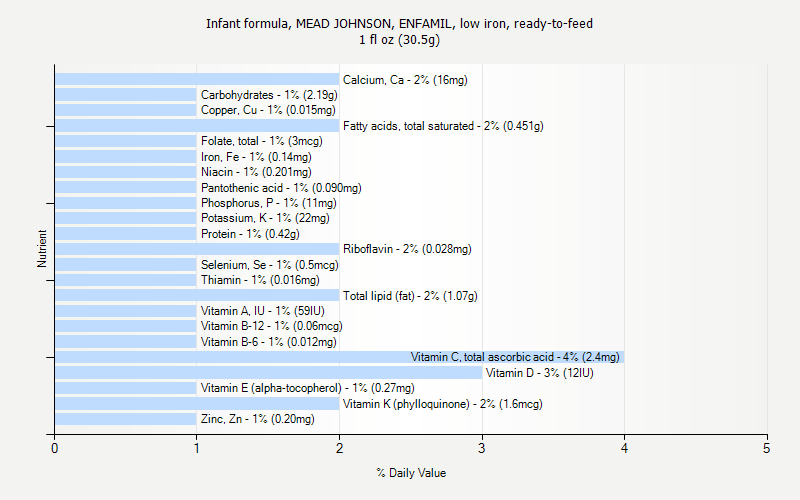The width and height of the screenshot is (800, 500).
Task: Click the x-axis tick label '3'
Action: point(482,448)
